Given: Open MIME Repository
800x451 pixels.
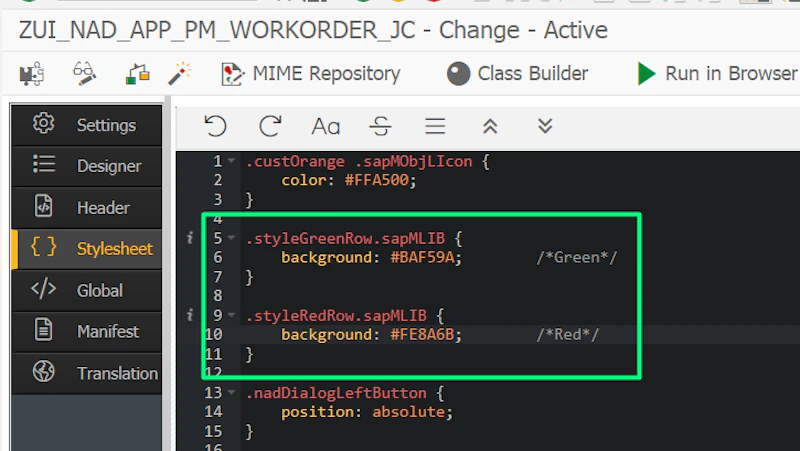Looking at the screenshot, I should tap(311, 74).
